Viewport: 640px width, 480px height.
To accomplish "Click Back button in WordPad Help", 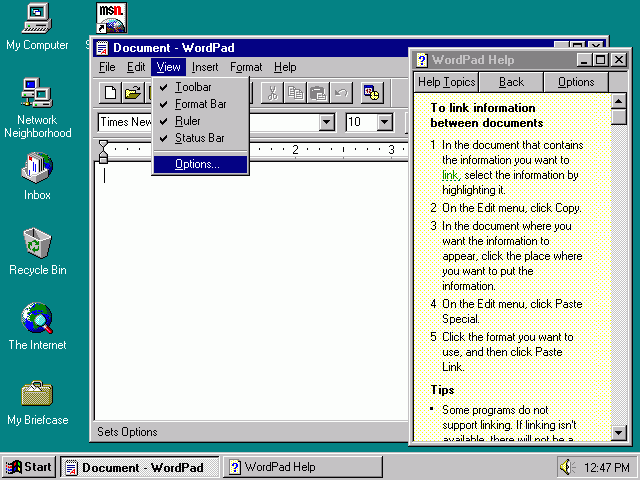I will point(511,82).
